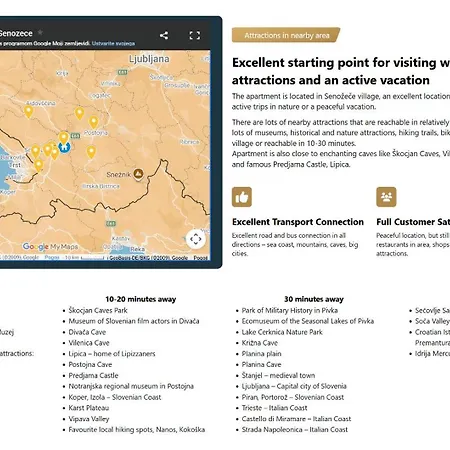This screenshot has width=450, height=450.
Task: Click the yellow pin near Trst
Action: point(39,165)
